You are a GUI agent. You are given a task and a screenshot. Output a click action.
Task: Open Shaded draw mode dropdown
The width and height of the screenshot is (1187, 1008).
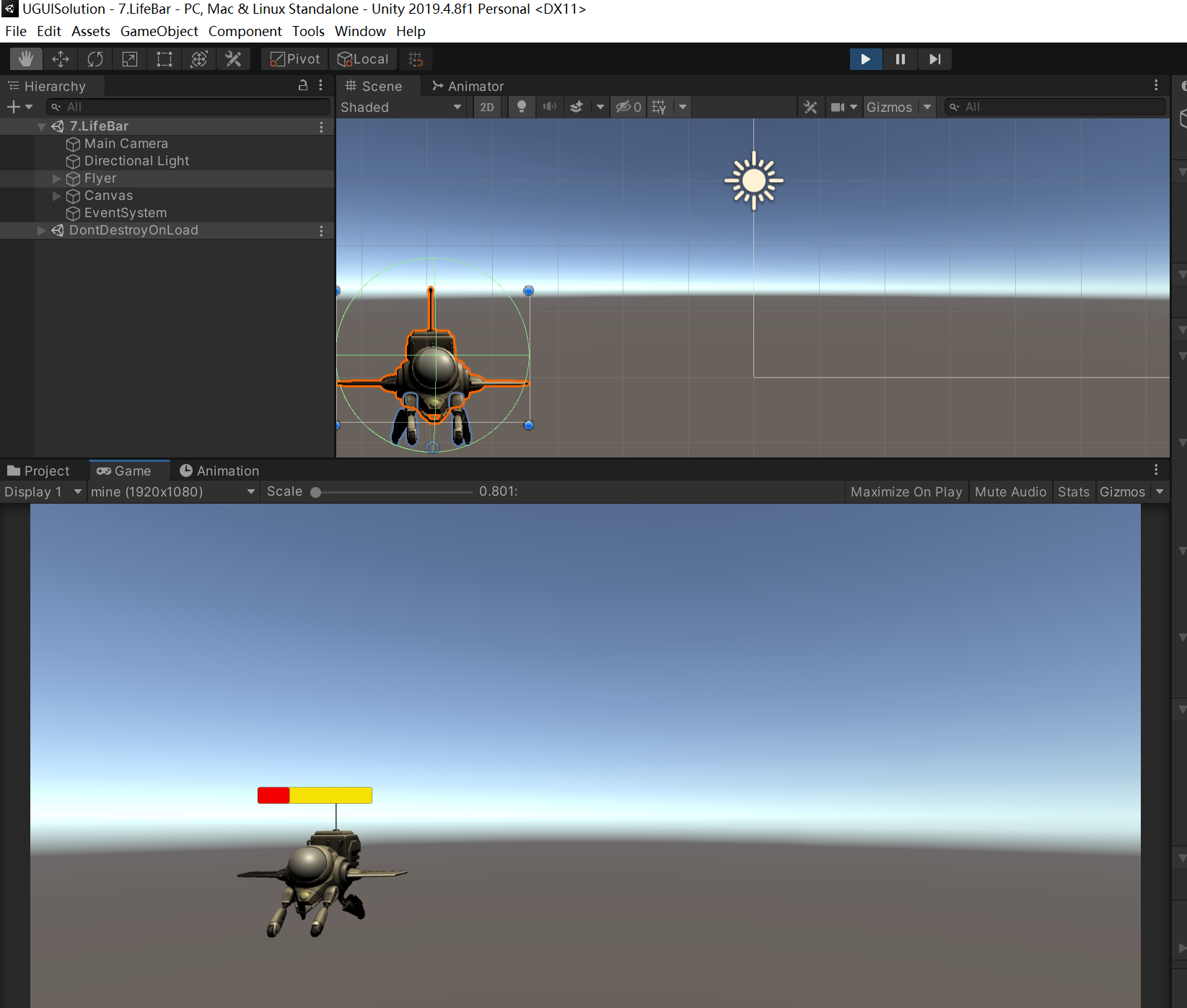click(x=401, y=108)
